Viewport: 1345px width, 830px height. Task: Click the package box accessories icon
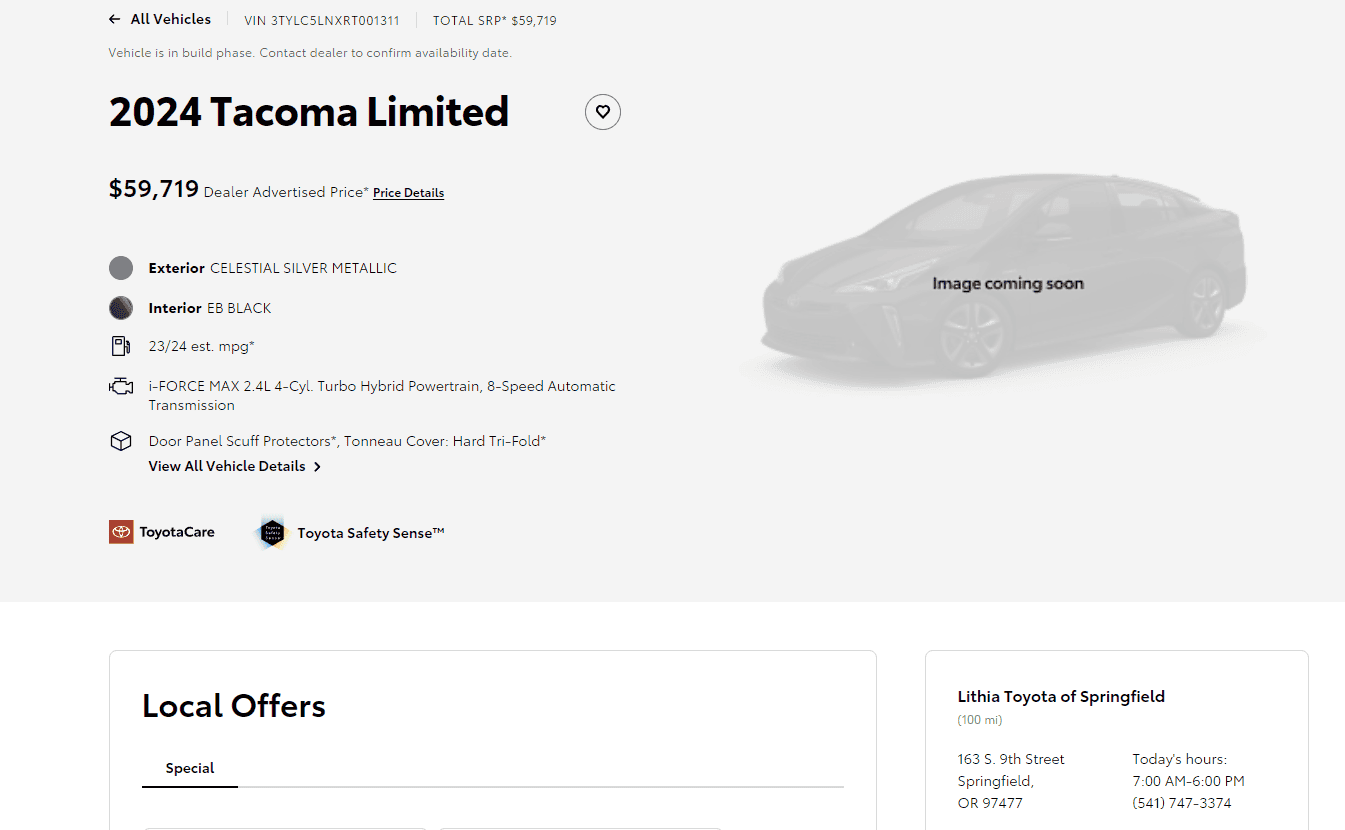tap(120, 441)
